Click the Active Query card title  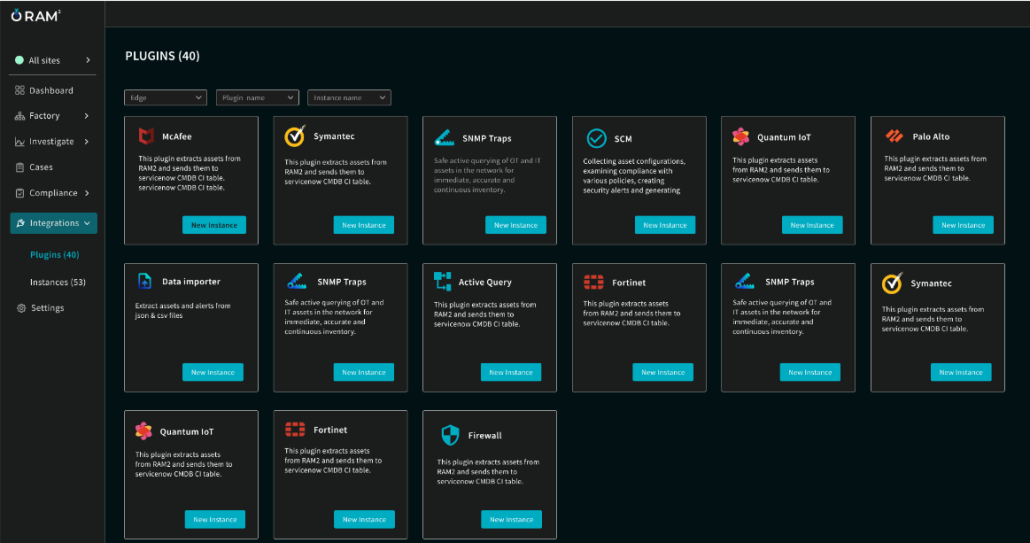point(485,282)
